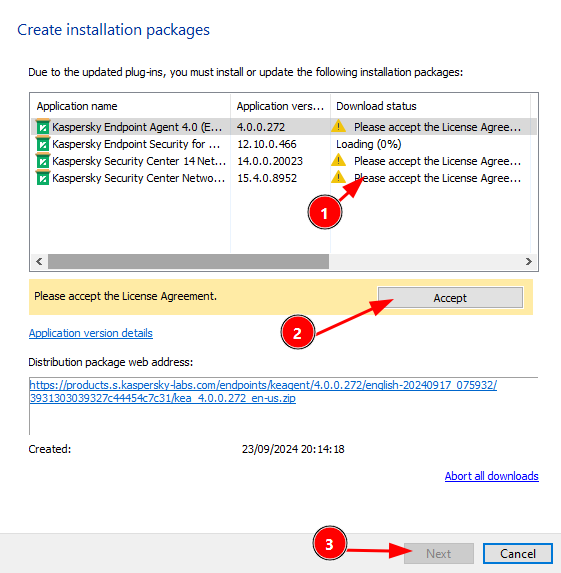
Task: Click the package icon beside version 15.4.0.8952
Action: [x=43, y=178]
